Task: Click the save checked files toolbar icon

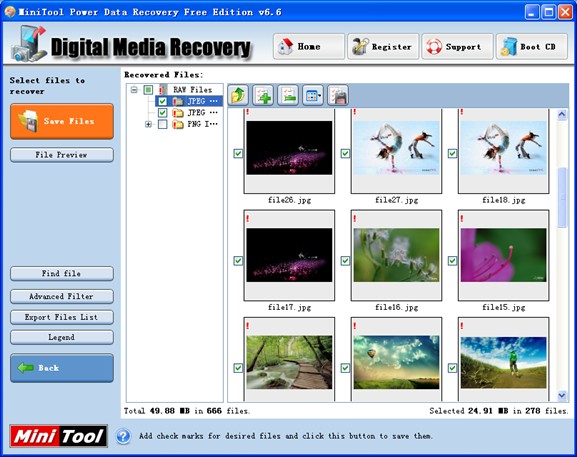Action: point(338,96)
